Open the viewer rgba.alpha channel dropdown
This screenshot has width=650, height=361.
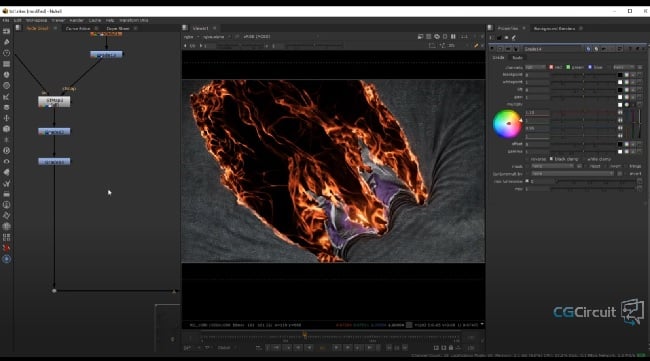click(216, 36)
